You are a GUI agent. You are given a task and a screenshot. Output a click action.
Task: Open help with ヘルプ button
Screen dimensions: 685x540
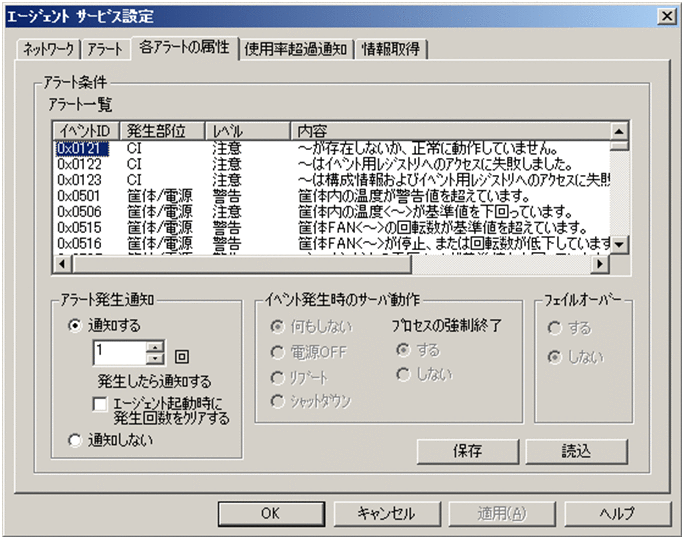pos(618,513)
